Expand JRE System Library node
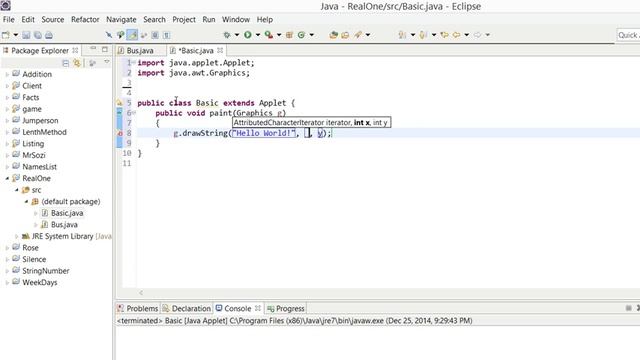The image size is (640, 360). pos(16,236)
